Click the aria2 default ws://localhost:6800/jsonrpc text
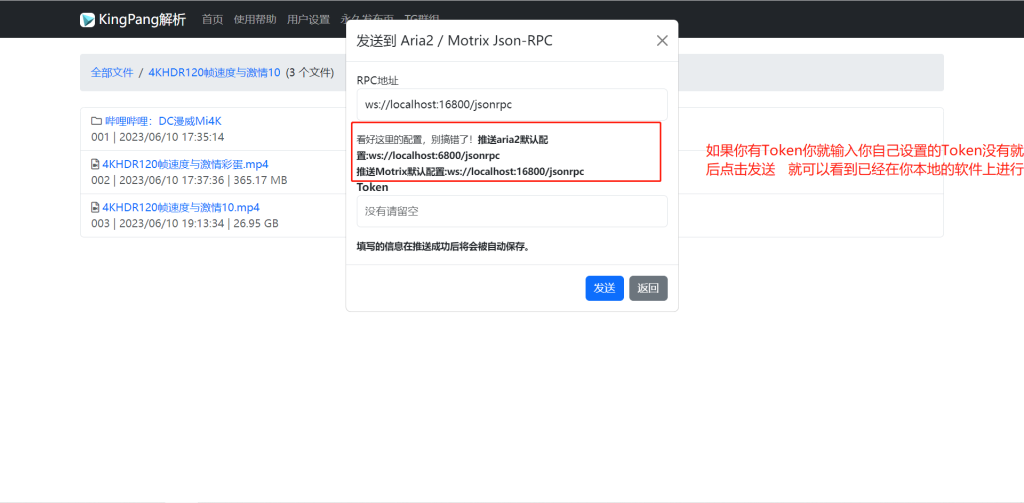1024x503 pixels. [434, 155]
